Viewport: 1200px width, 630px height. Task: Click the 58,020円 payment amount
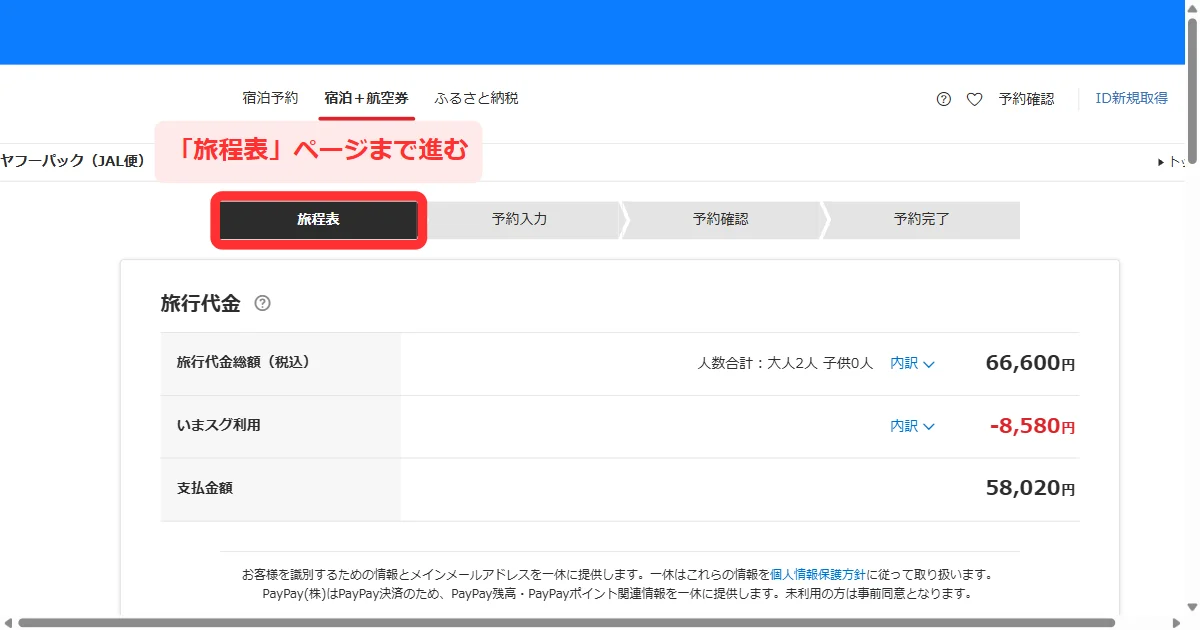click(x=1030, y=488)
